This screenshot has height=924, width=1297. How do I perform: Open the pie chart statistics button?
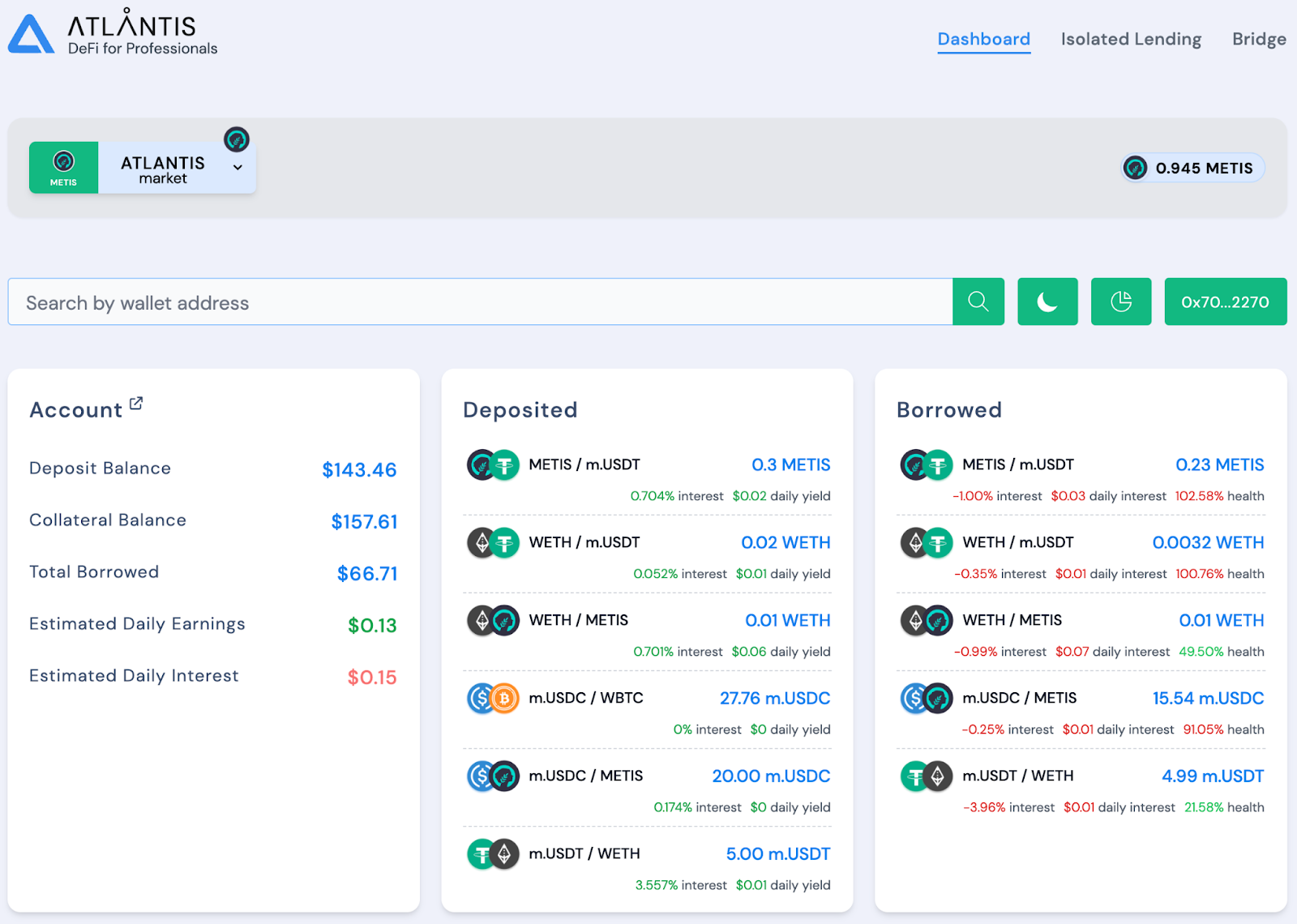click(x=1121, y=302)
